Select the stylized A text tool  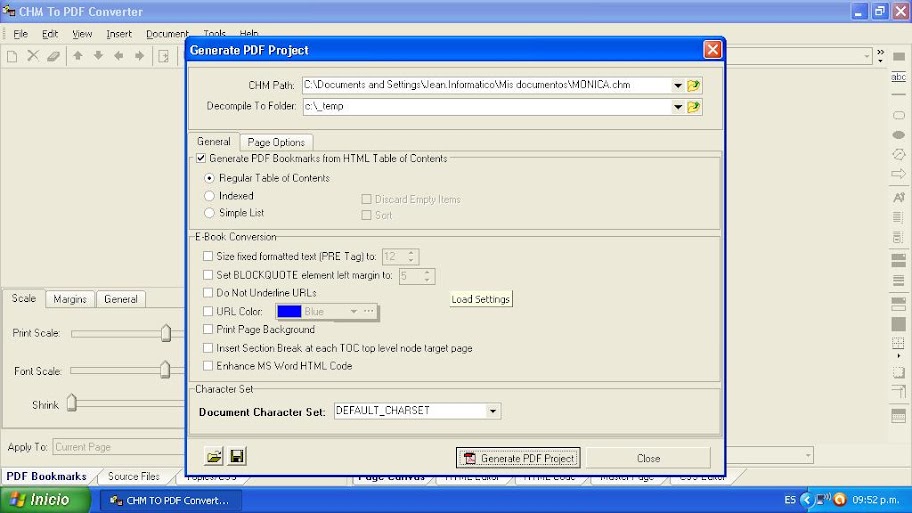click(899, 198)
